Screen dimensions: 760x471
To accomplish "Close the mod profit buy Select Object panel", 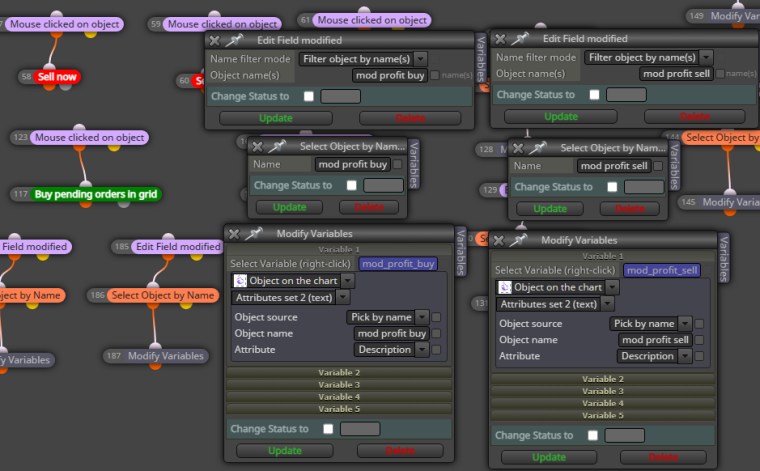I will 257,146.
